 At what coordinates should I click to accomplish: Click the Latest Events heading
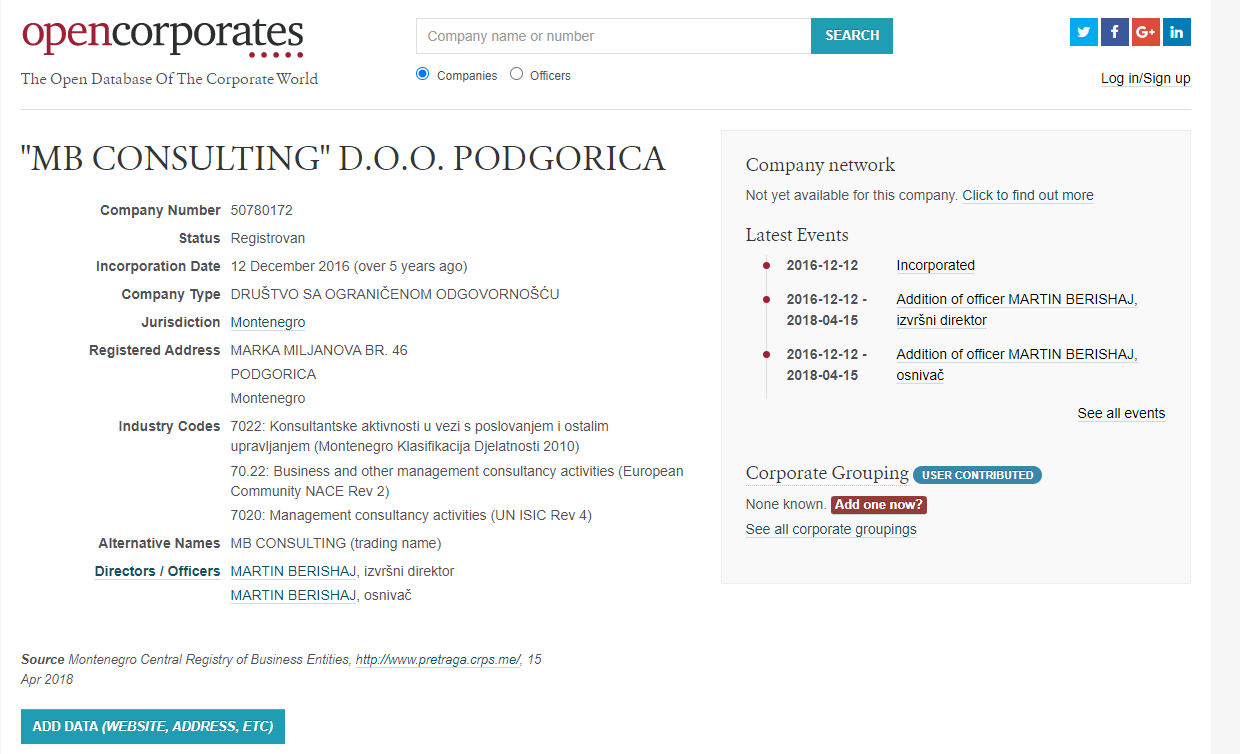[x=797, y=235]
